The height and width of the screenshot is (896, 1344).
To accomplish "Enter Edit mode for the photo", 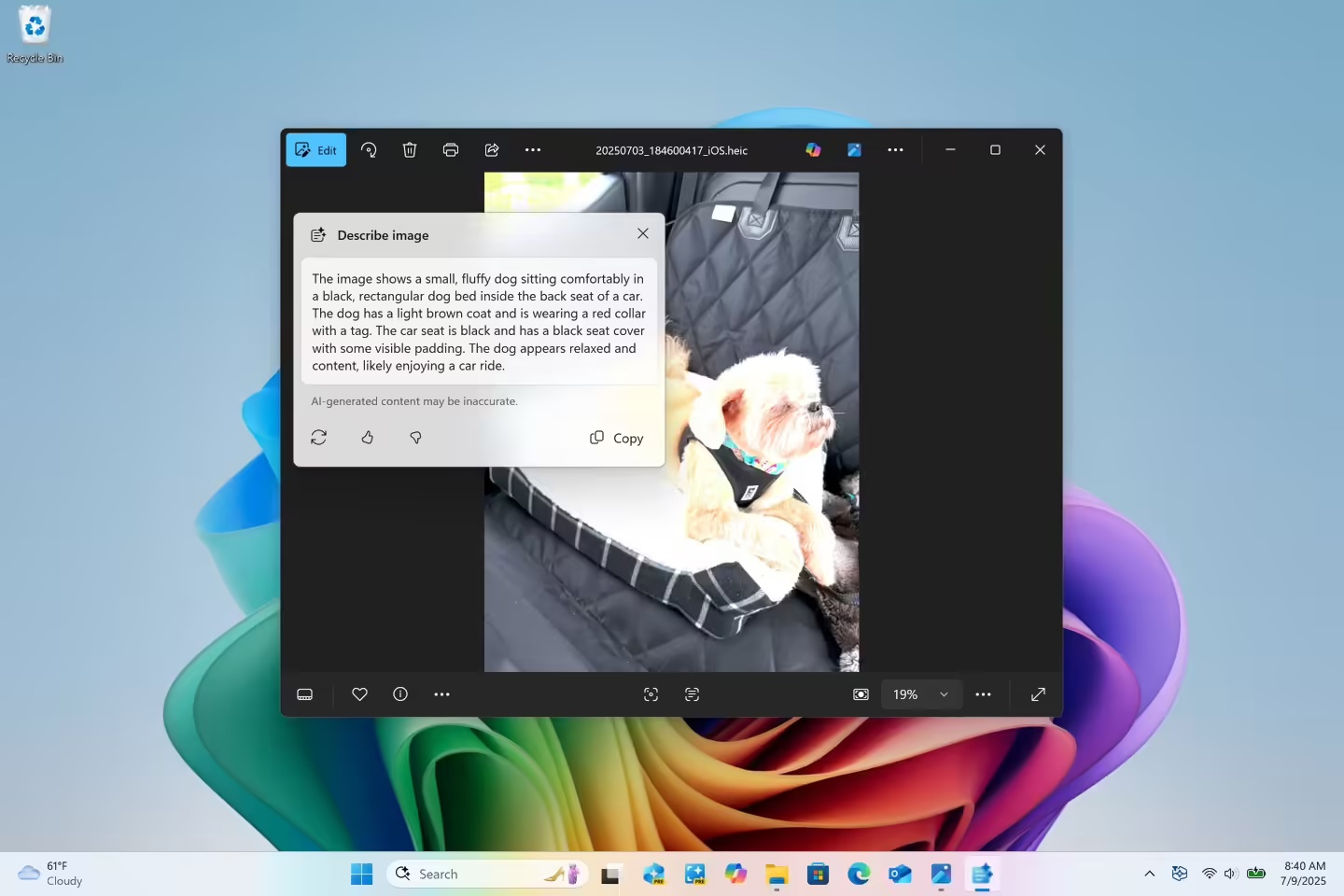I will click(x=315, y=149).
